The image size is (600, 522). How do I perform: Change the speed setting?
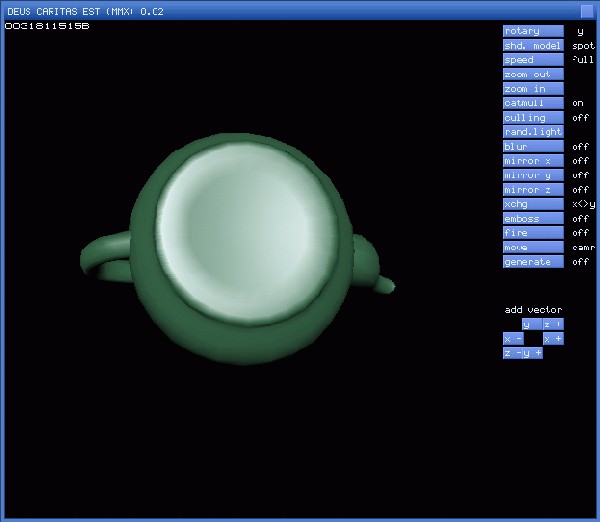(x=533, y=60)
